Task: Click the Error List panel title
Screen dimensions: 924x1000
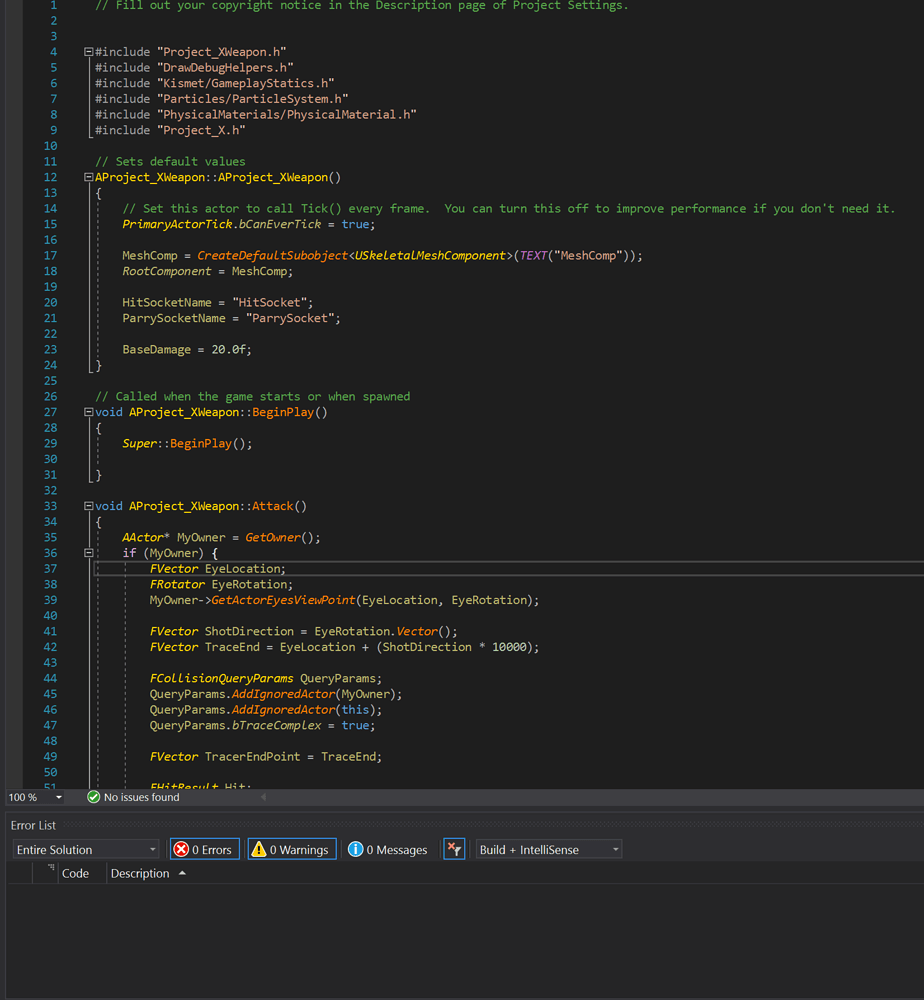Action: tap(33, 825)
